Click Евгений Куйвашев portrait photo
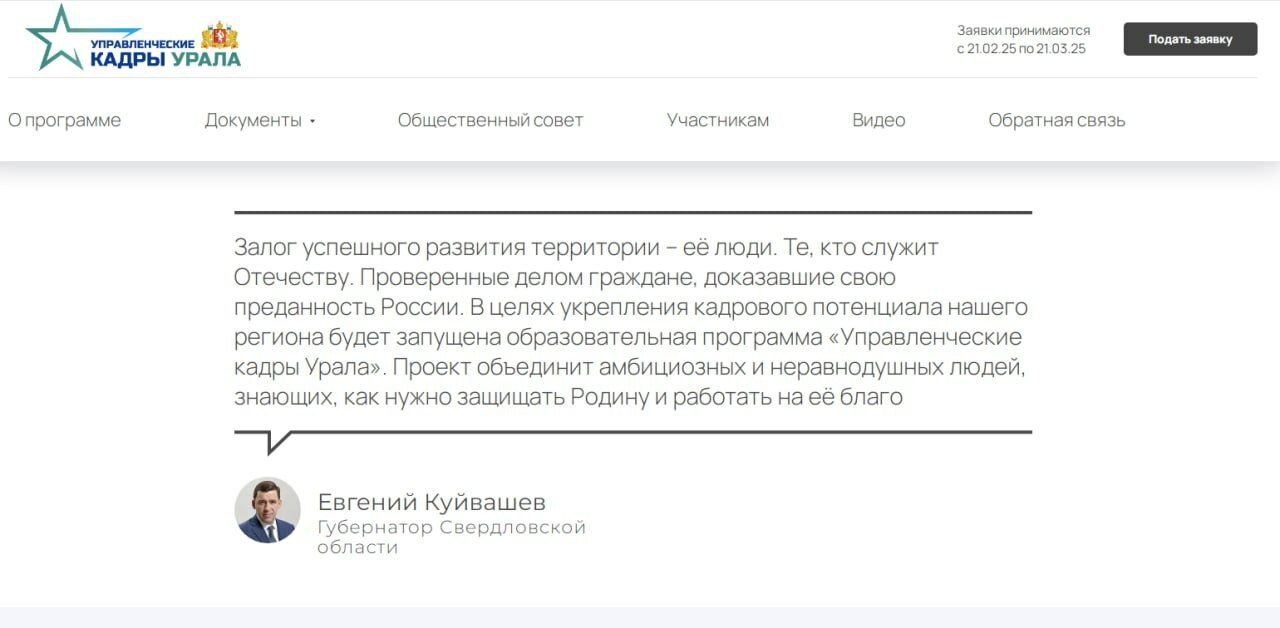The height and width of the screenshot is (628, 1280). (x=267, y=510)
